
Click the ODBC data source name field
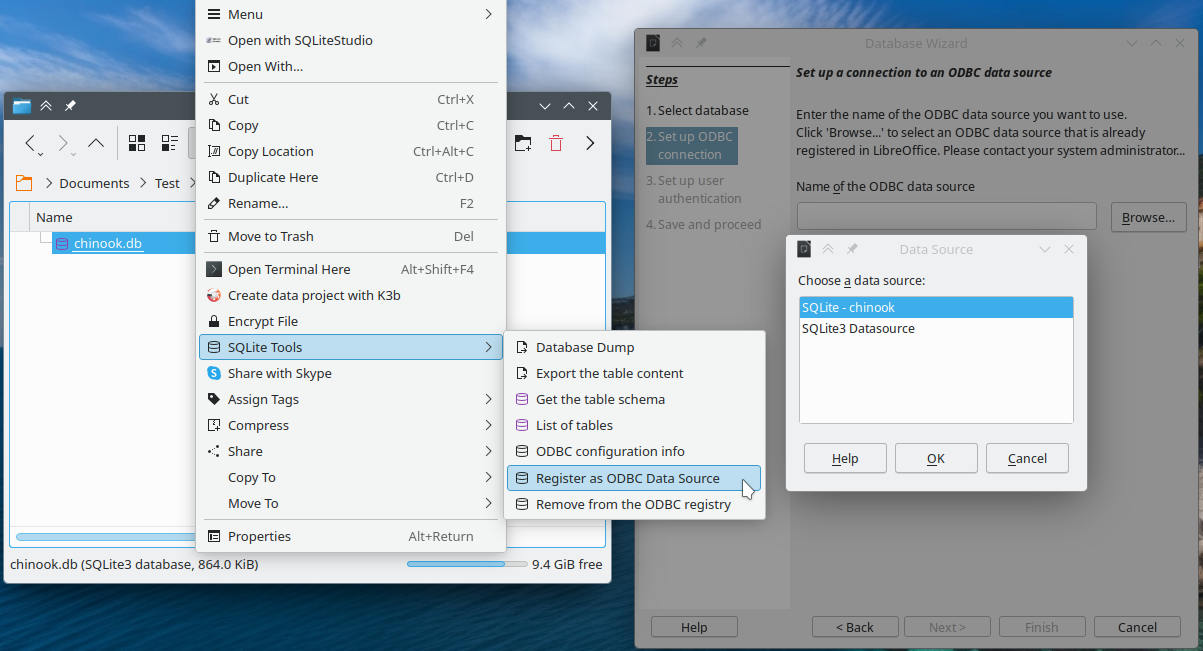(x=947, y=217)
